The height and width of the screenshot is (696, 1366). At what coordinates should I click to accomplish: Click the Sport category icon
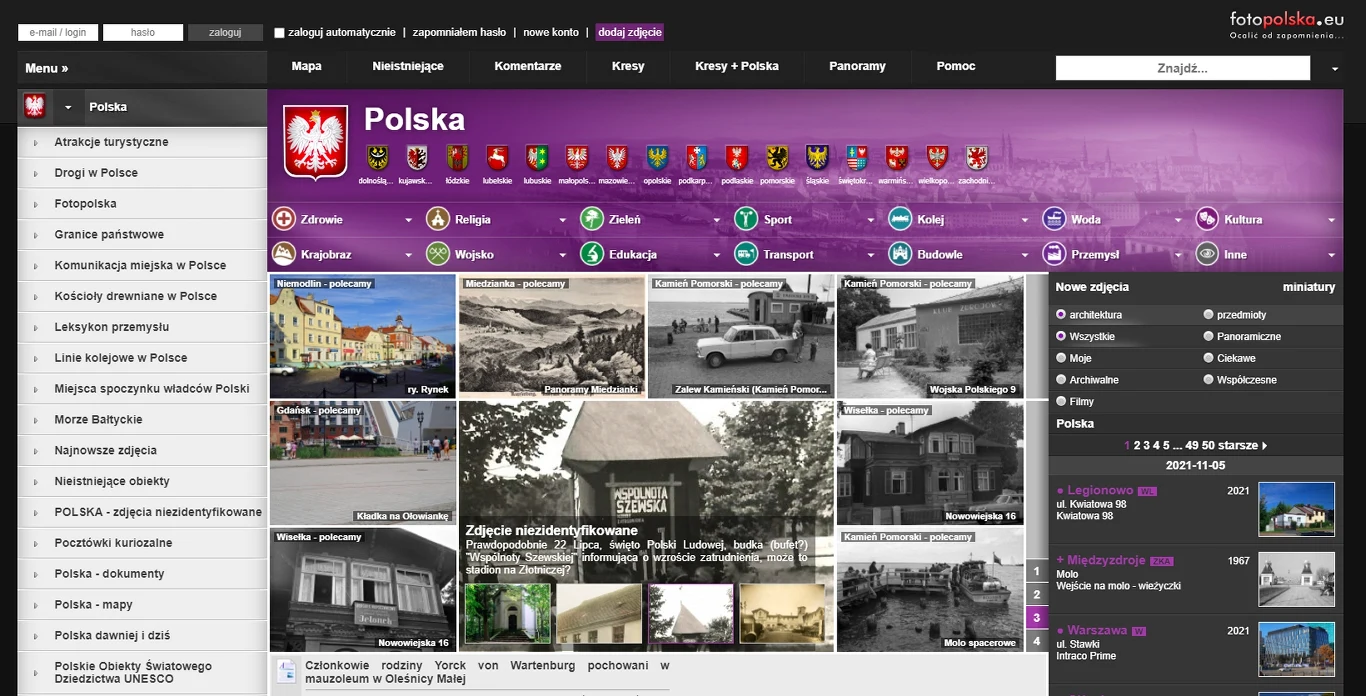746,218
